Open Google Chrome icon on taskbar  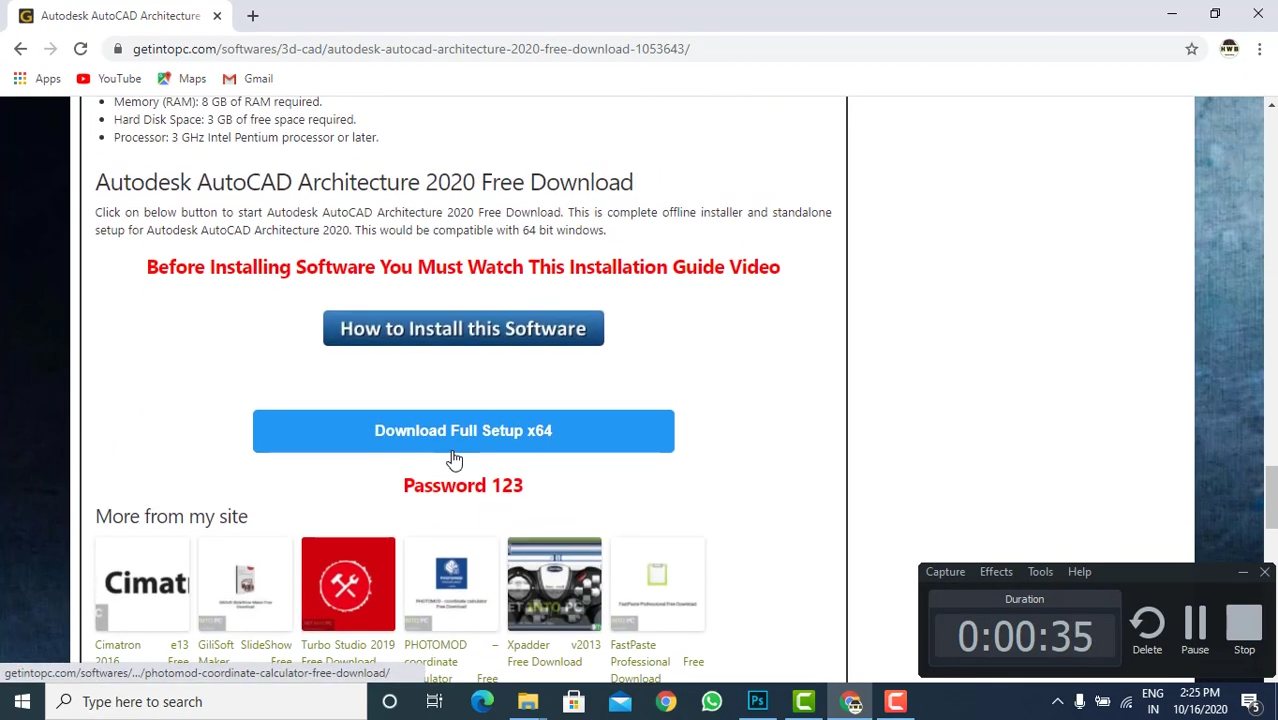(666, 702)
